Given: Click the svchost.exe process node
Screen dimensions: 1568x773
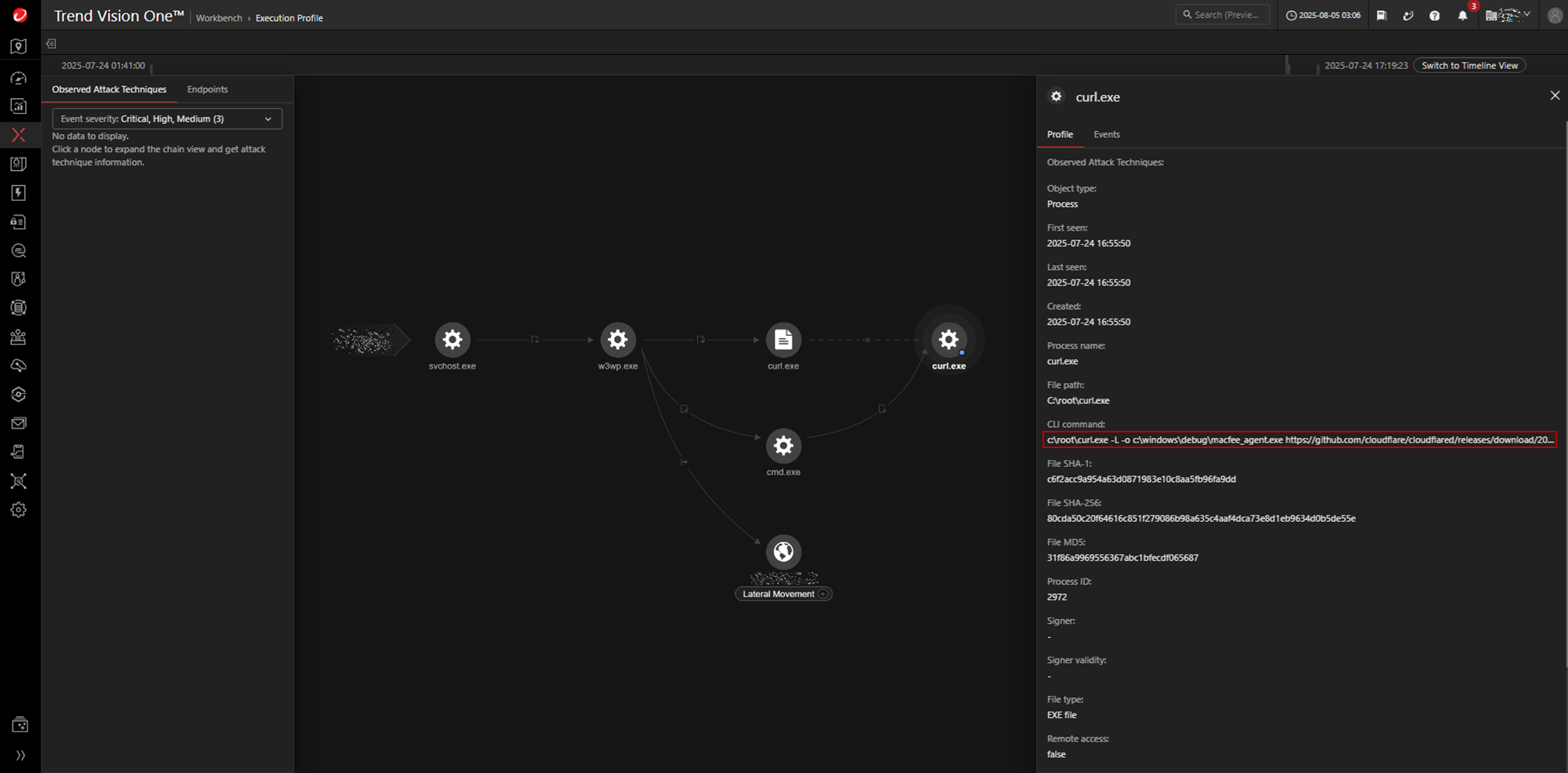Looking at the screenshot, I should pos(452,340).
